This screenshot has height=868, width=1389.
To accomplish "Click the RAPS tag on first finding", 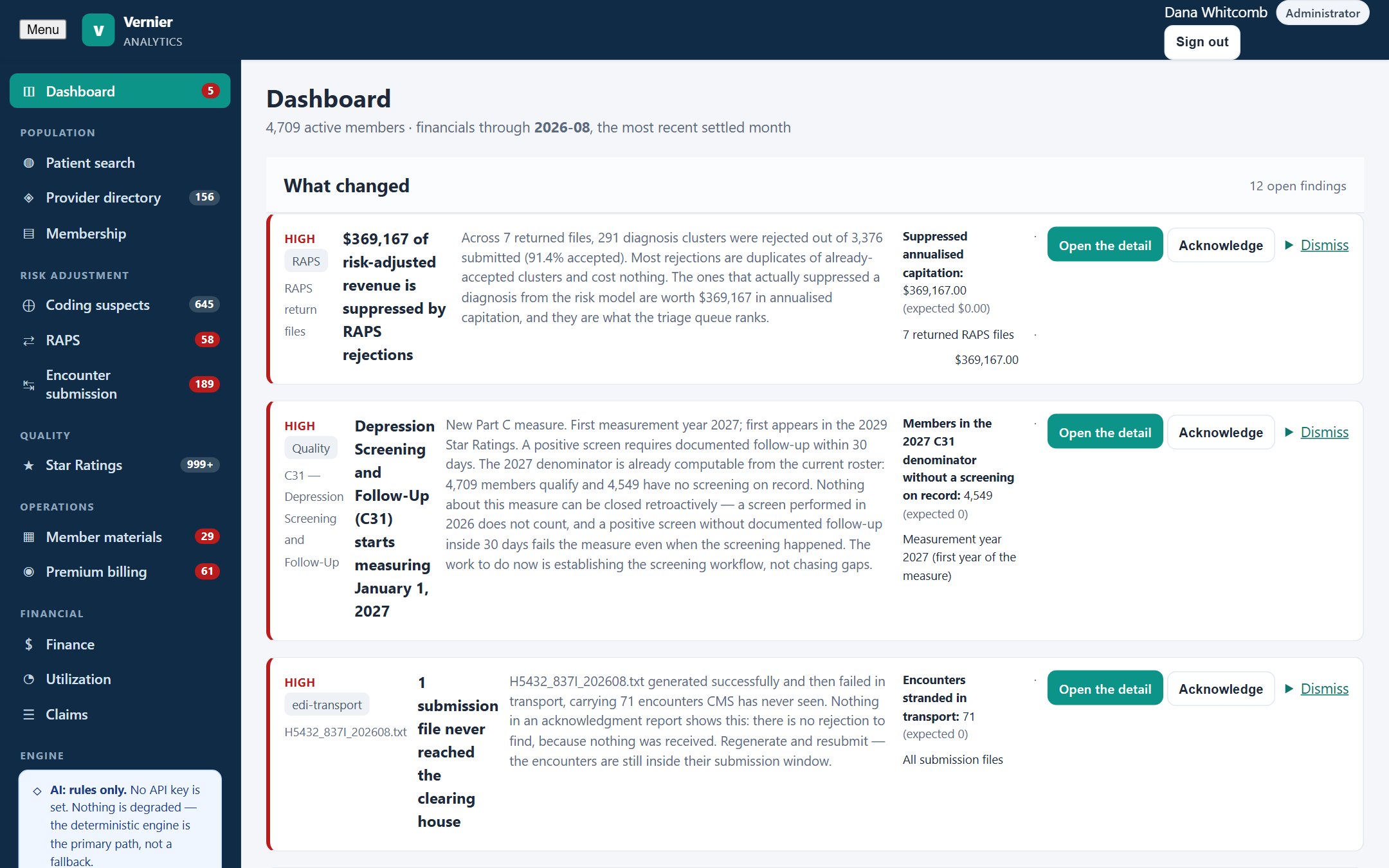I will pos(306,261).
